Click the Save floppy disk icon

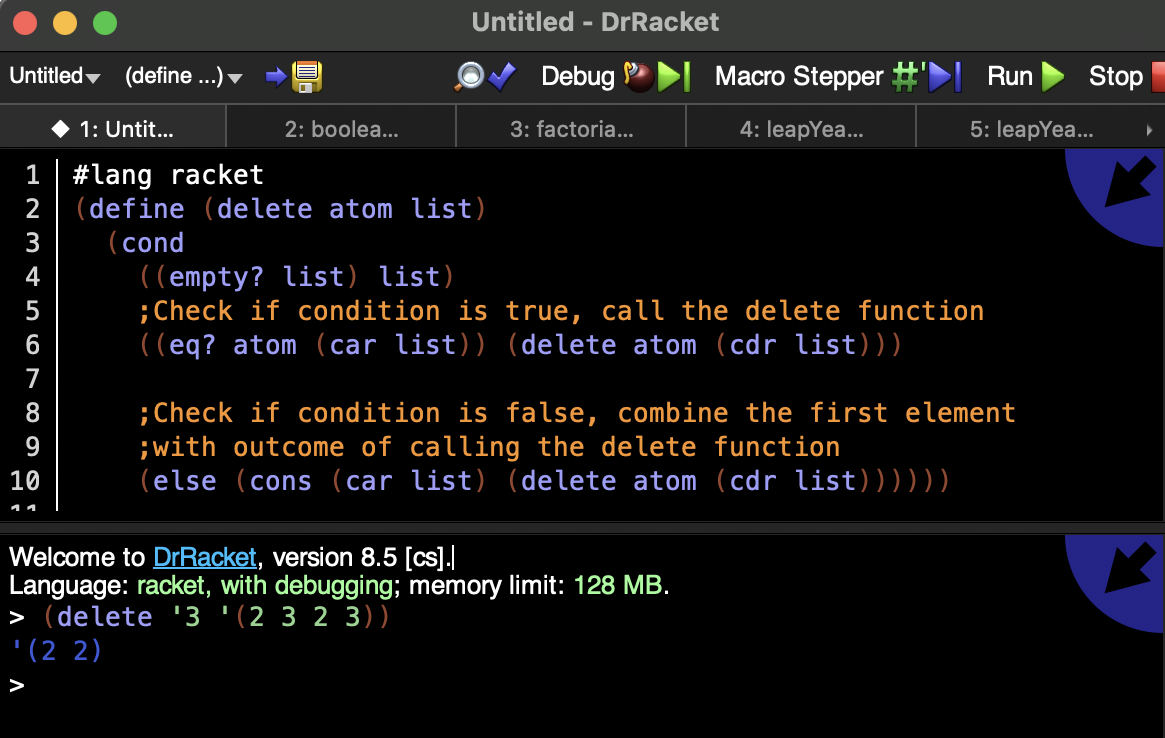coord(307,77)
